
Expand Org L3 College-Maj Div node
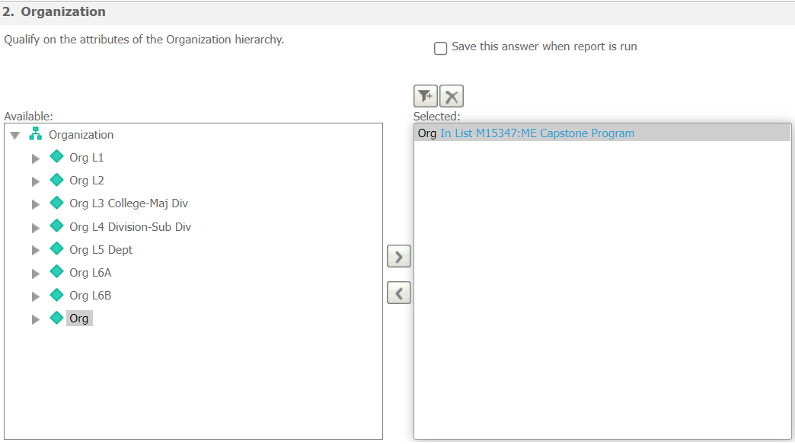pyautogui.click(x=35, y=204)
